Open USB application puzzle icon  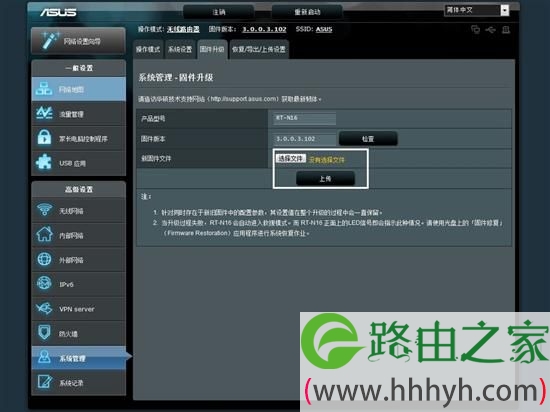[x=44, y=162]
